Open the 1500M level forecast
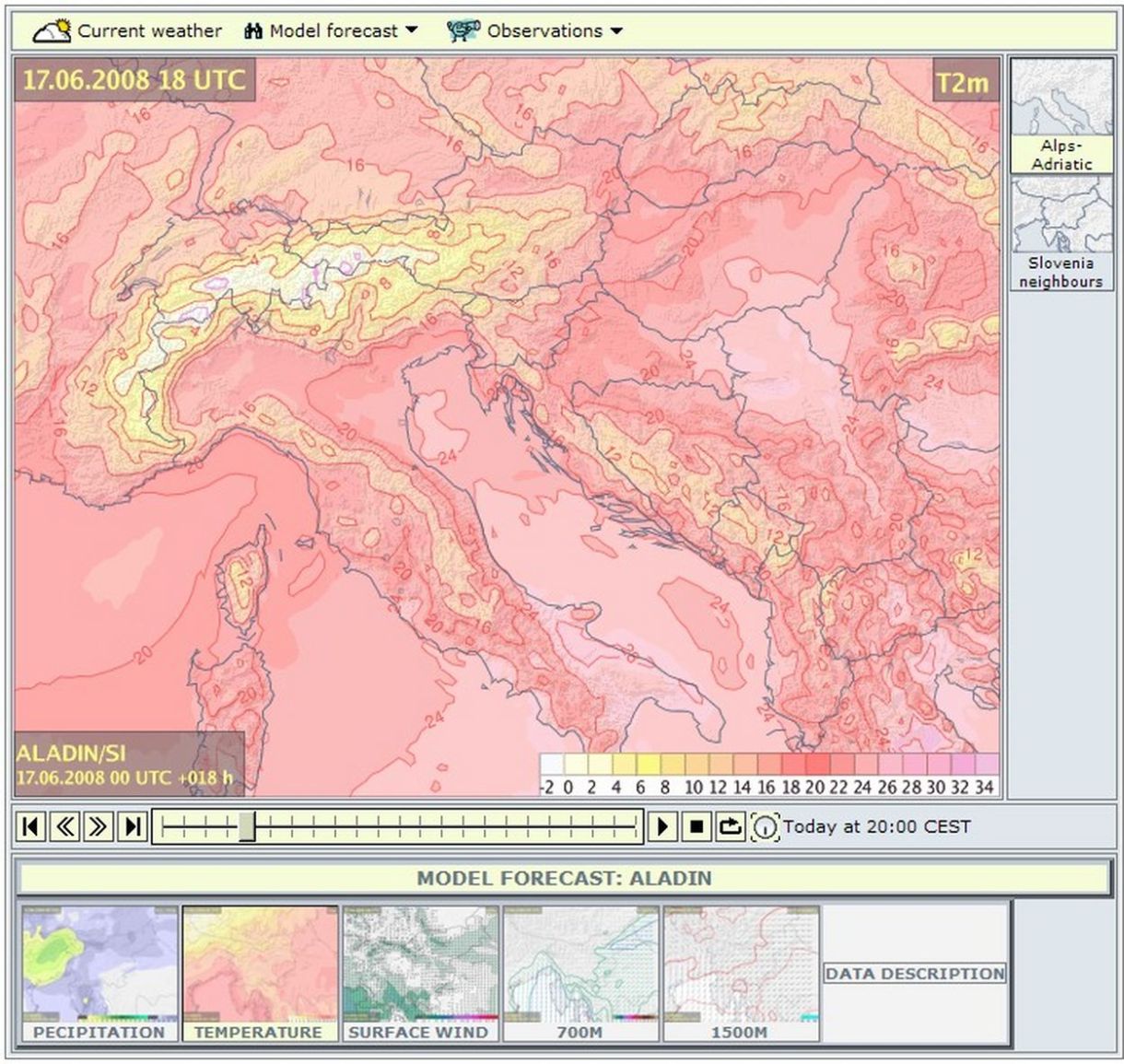1124x1064 pixels. tap(740, 974)
